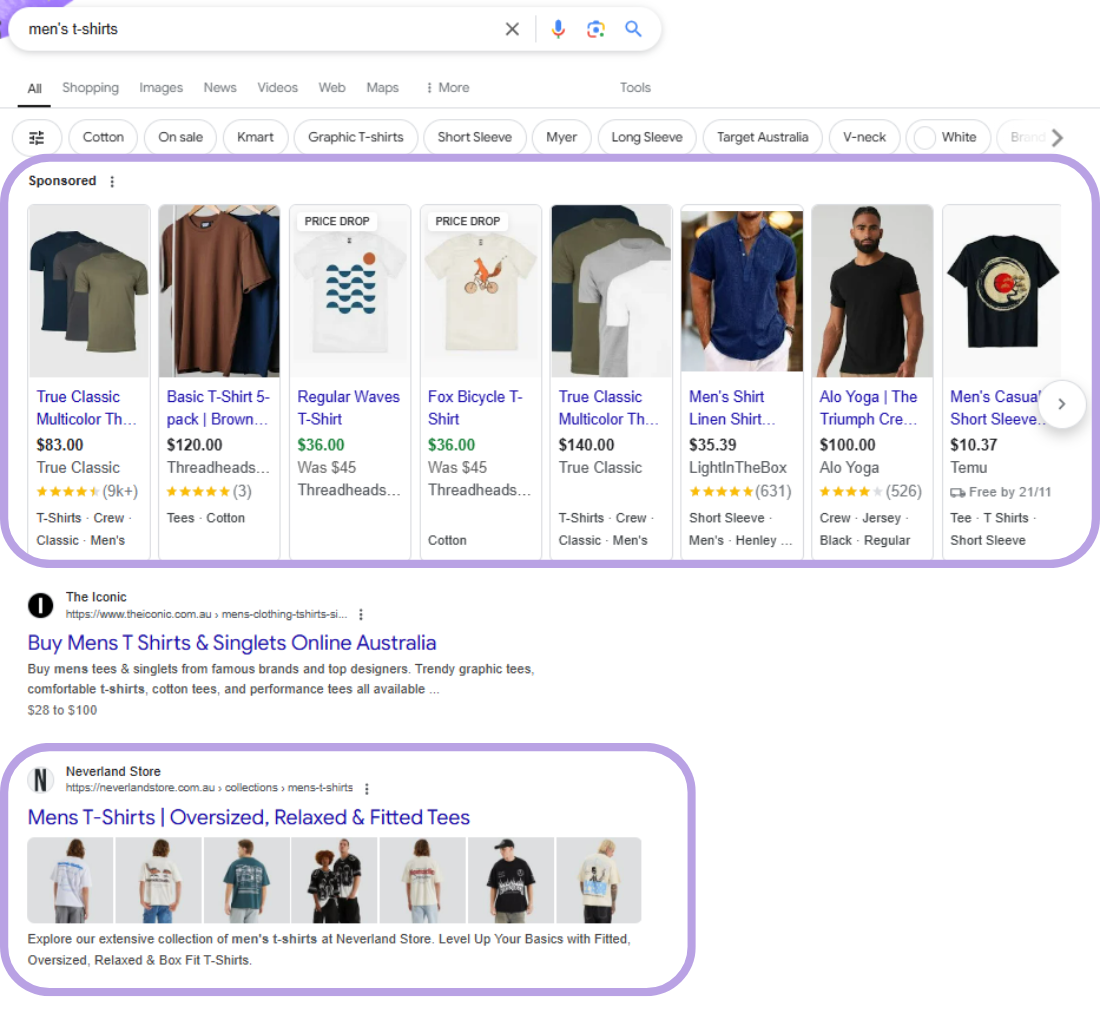Viewport: 1100px width, 1031px height.
Task: Open the filter tune icon beside chips
Action: (36, 137)
